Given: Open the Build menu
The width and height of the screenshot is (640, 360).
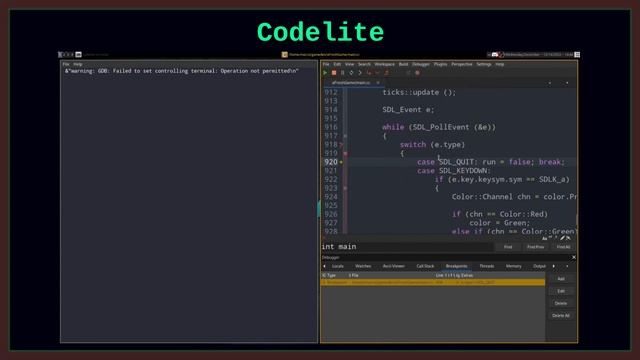Looking at the screenshot, I should [x=403, y=64].
